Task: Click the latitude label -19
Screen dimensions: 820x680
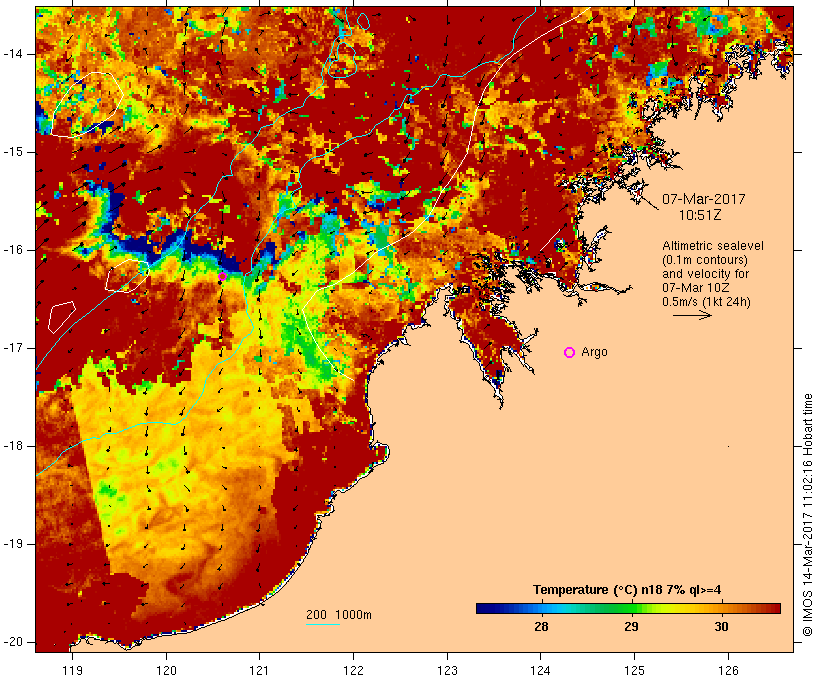Action: point(13,544)
